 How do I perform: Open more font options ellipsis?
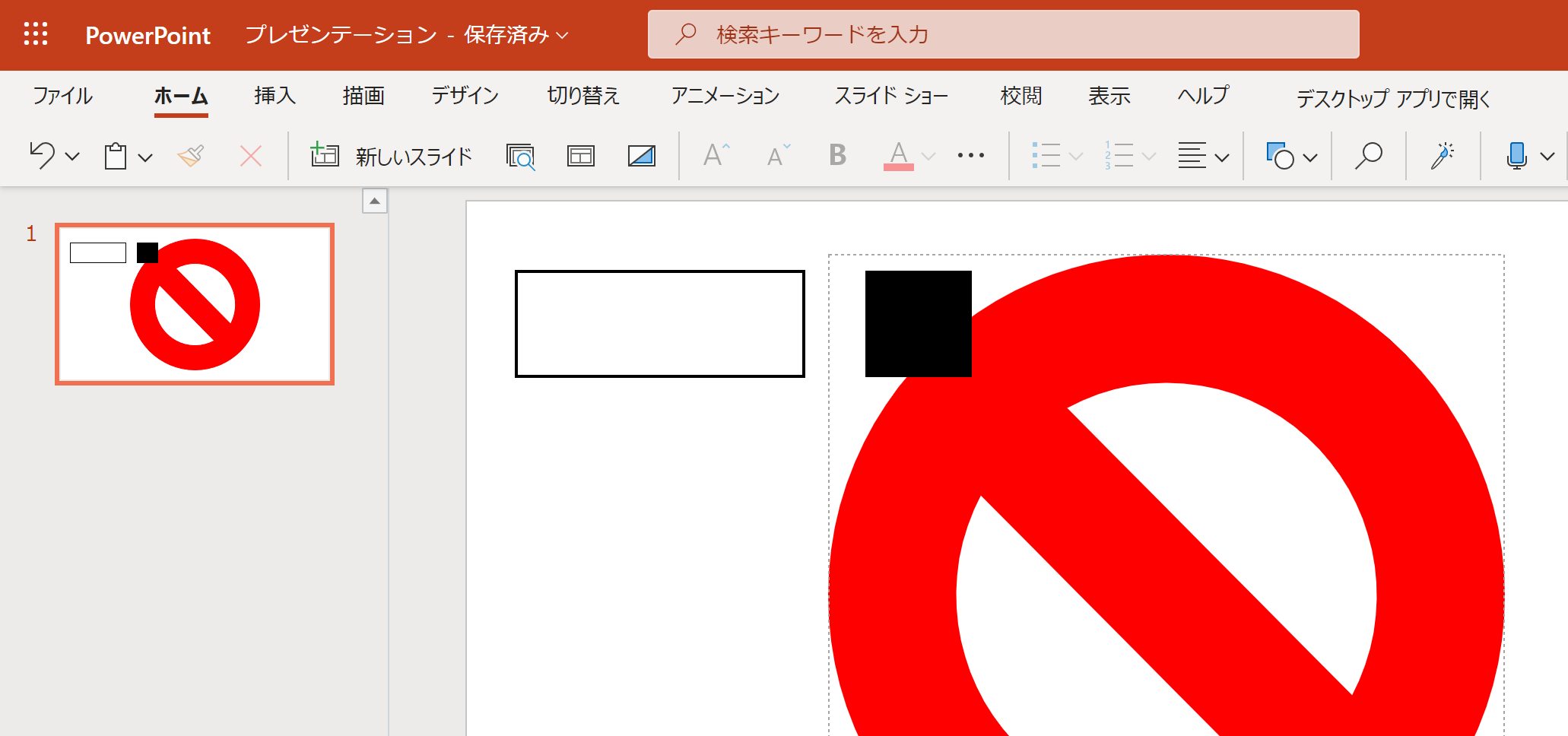pyautogui.click(x=971, y=156)
